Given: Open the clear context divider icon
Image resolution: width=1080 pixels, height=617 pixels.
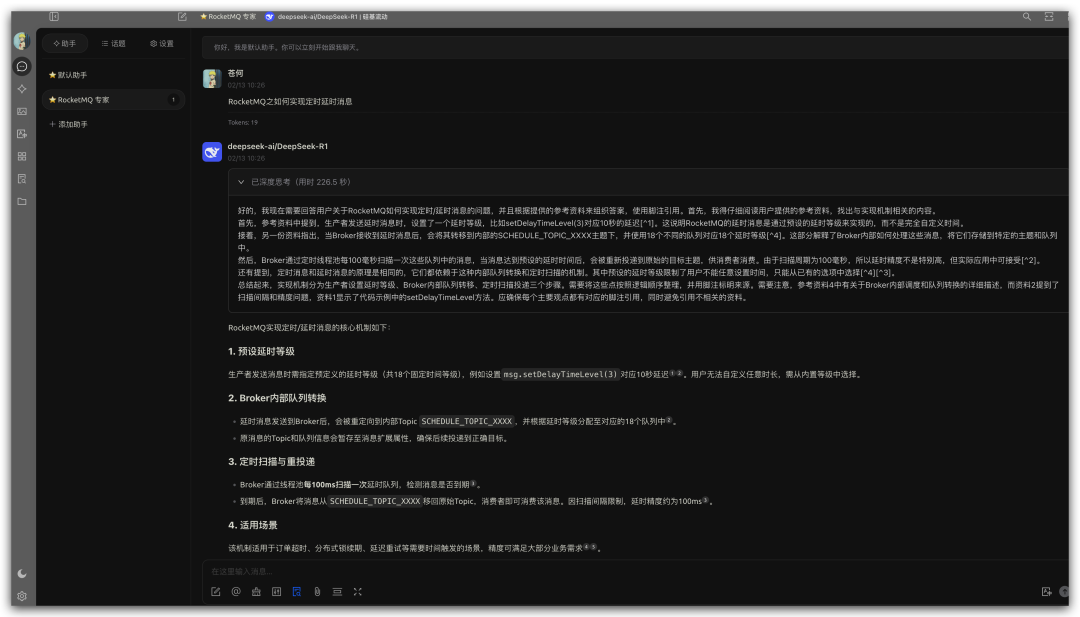Looking at the screenshot, I should [x=338, y=591].
